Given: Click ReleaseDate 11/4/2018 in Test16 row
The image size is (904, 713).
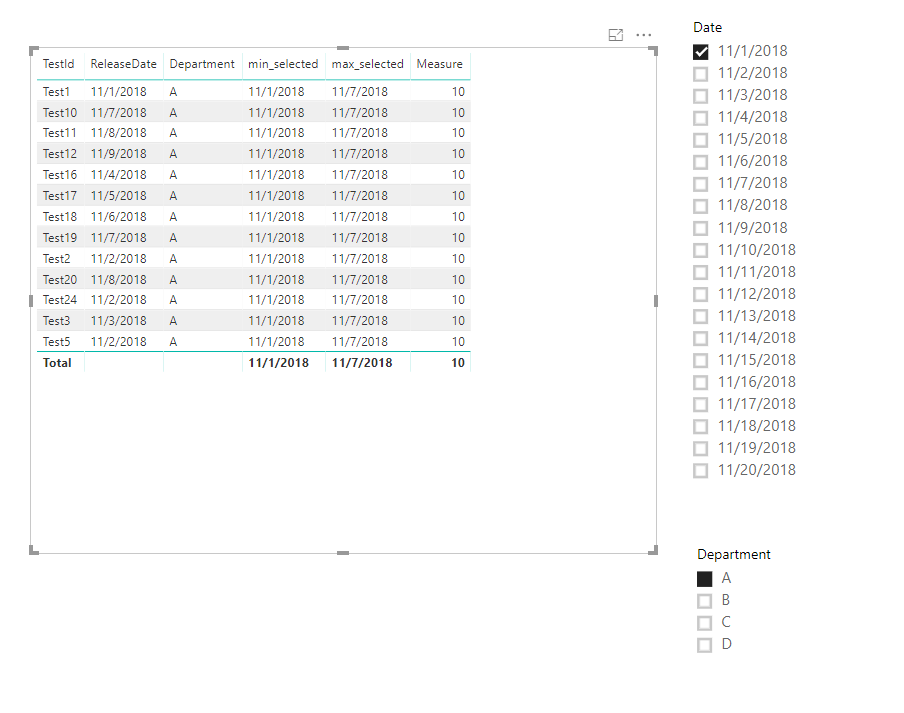Looking at the screenshot, I should click(118, 175).
